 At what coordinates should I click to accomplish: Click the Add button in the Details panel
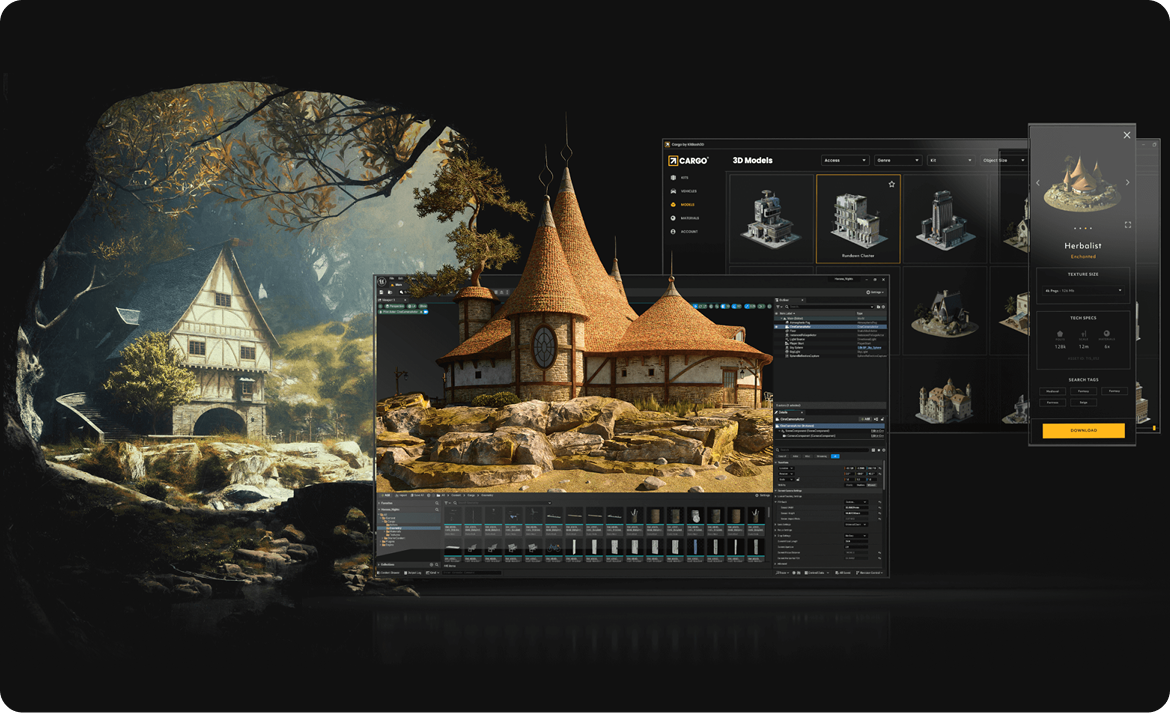[867, 419]
